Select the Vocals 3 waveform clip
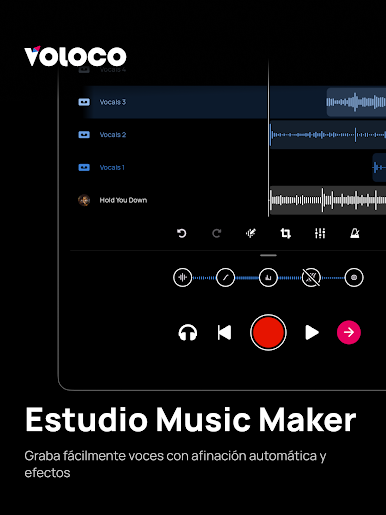The image size is (386, 515). click(x=356, y=102)
